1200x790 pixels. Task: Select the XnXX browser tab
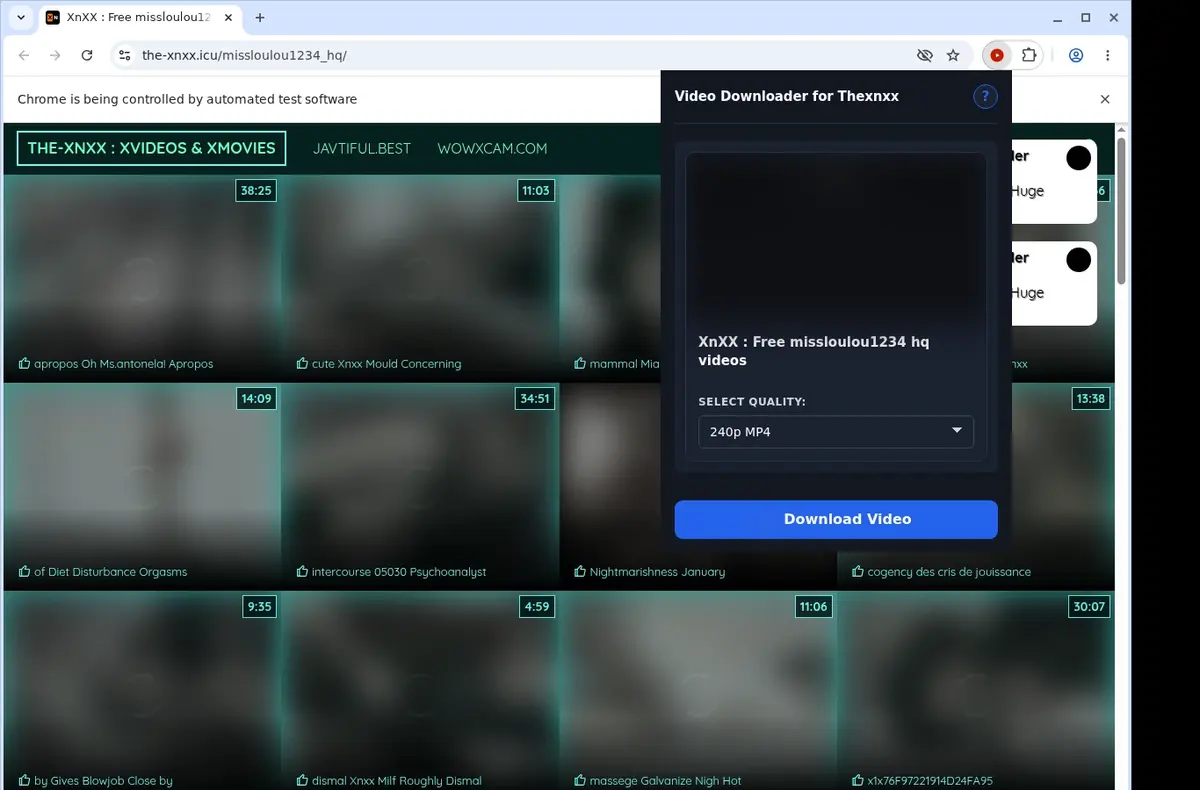coord(140,18)
